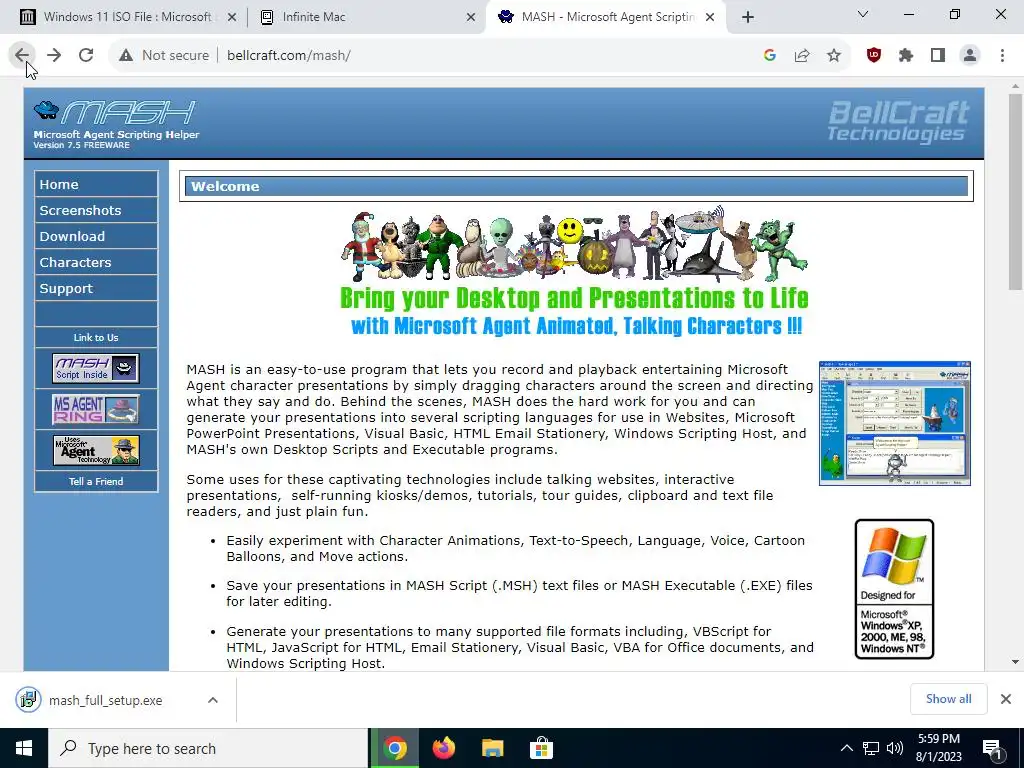The height and width of the screenshot is (768, 1024).
Task: Open the uBlock Origin extension icon
Action: [x=874, y=56]
